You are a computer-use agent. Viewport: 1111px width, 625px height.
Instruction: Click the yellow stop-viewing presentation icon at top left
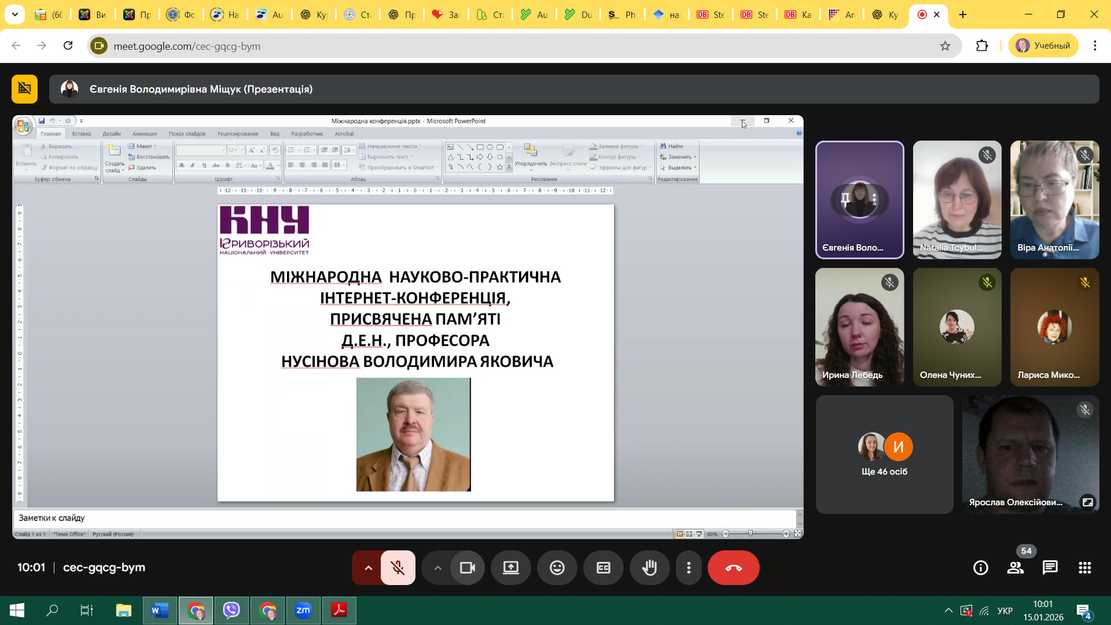(24, 89)
